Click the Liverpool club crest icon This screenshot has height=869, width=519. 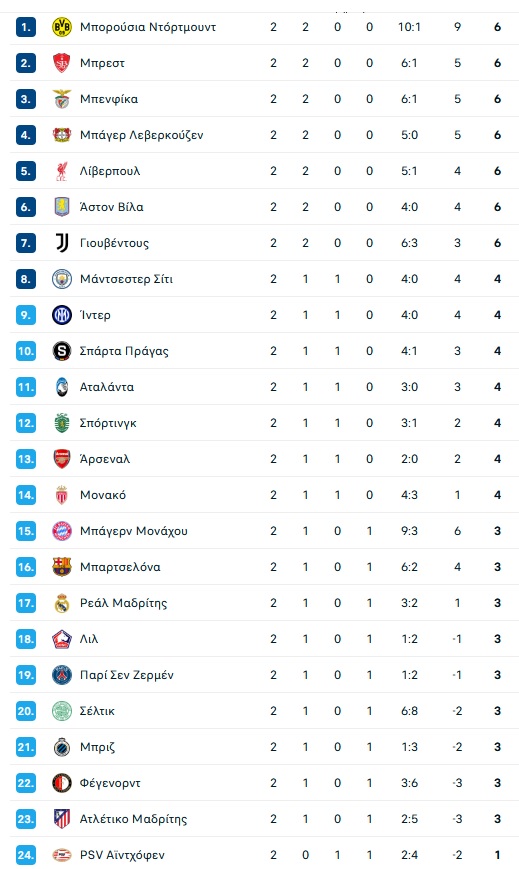(62, 171)
